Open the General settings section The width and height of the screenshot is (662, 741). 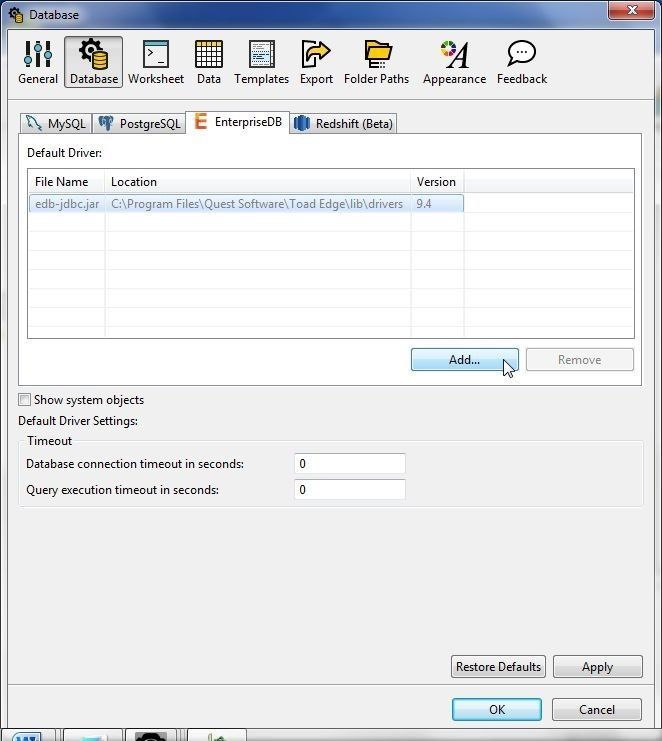tap(38, 62)
